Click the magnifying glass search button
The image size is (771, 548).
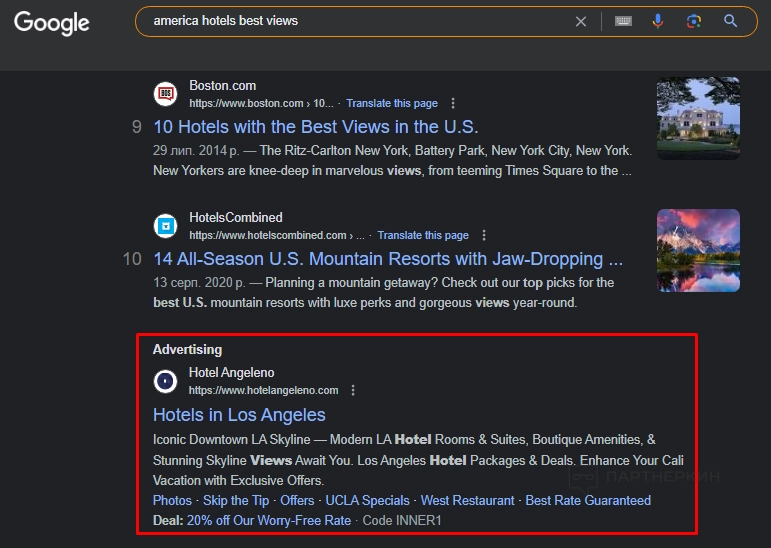[x=730, y=21]
